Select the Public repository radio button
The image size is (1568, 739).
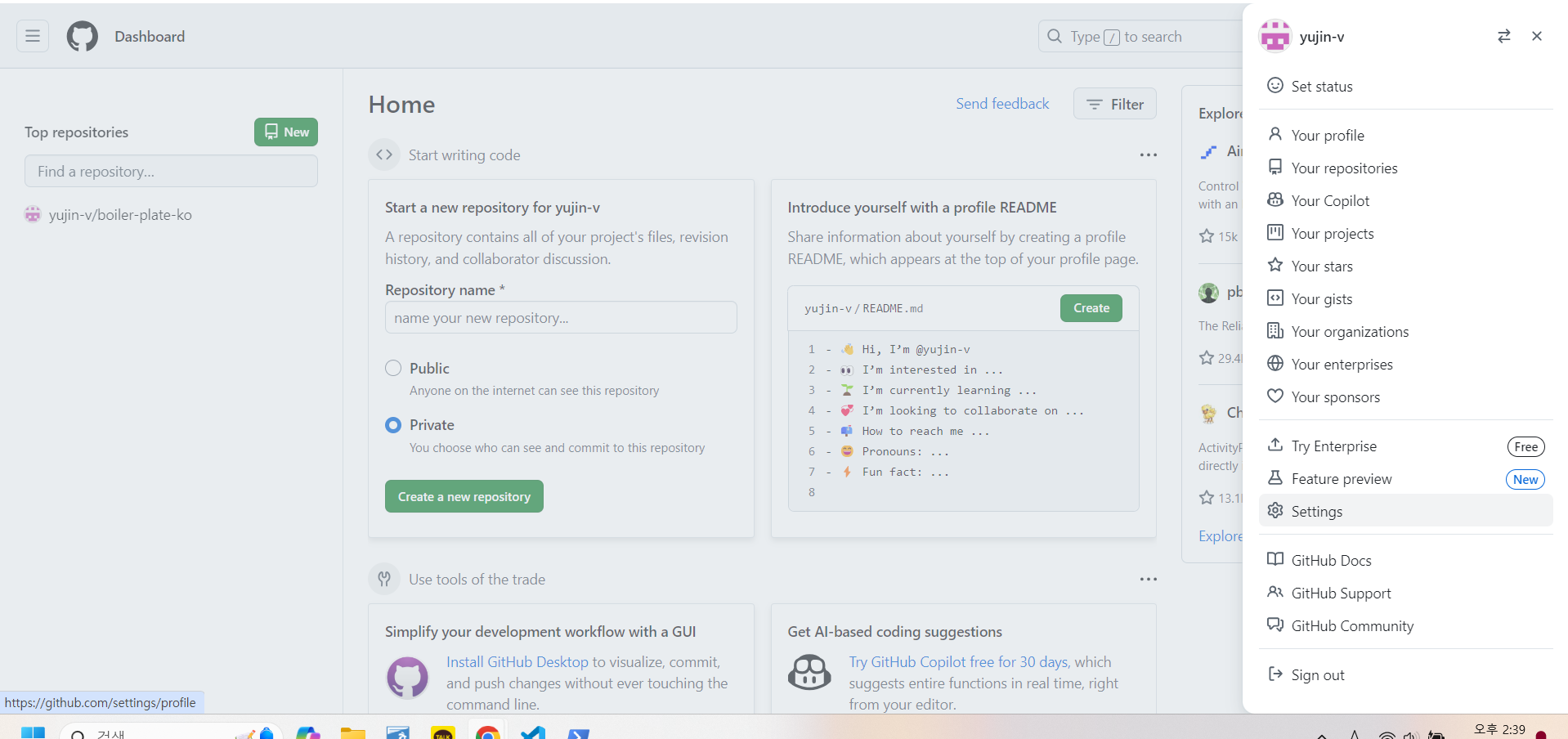[x=393, y=368]
